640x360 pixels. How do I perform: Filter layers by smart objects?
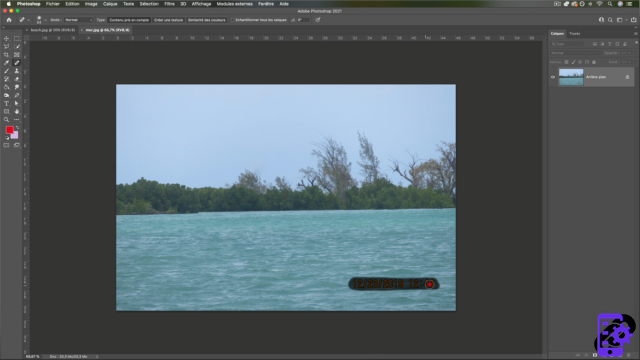624,44
